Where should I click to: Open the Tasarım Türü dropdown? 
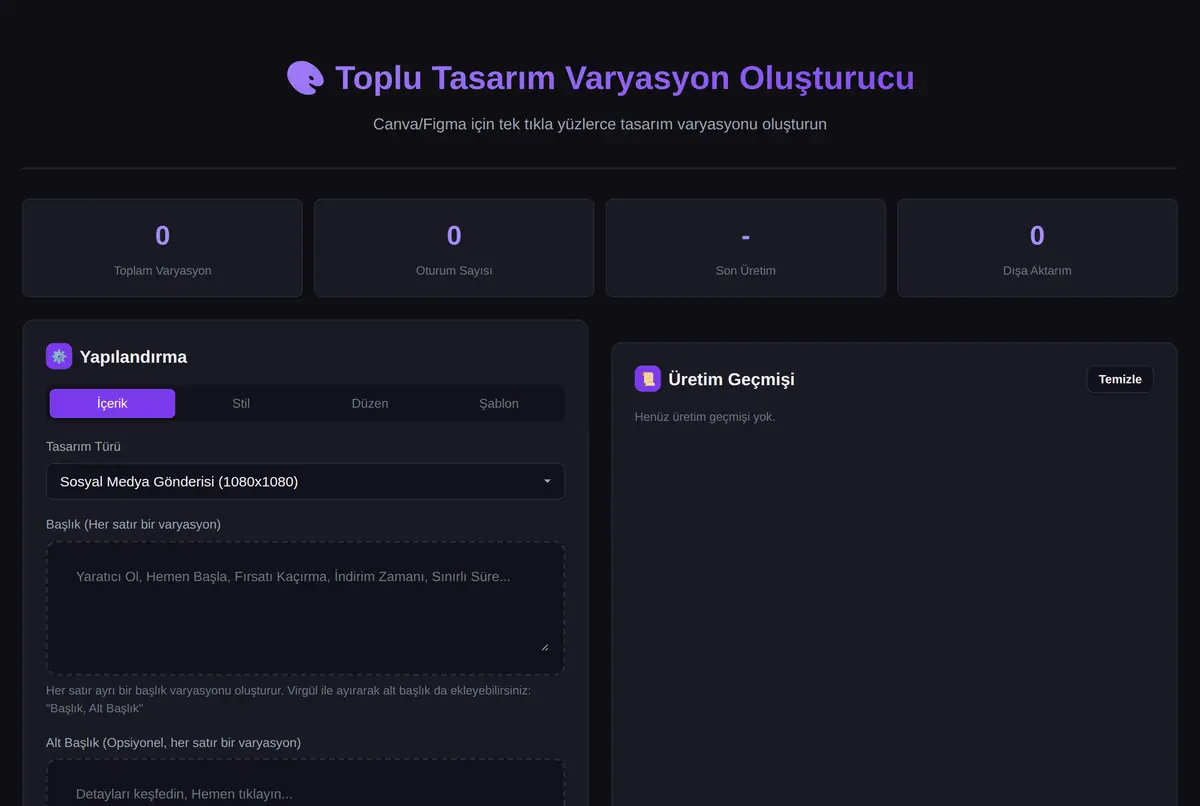coord(305,481)
